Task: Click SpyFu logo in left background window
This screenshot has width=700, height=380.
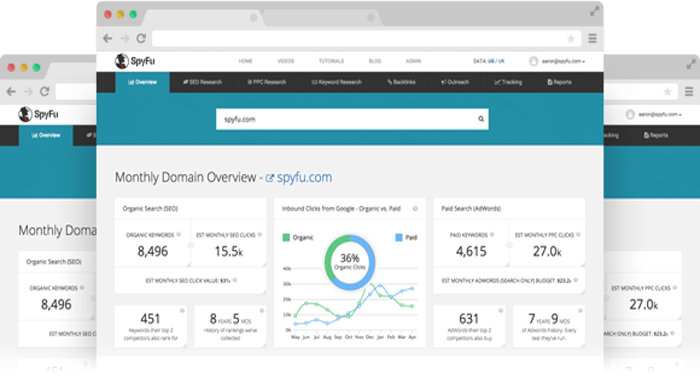Action: 38,114
